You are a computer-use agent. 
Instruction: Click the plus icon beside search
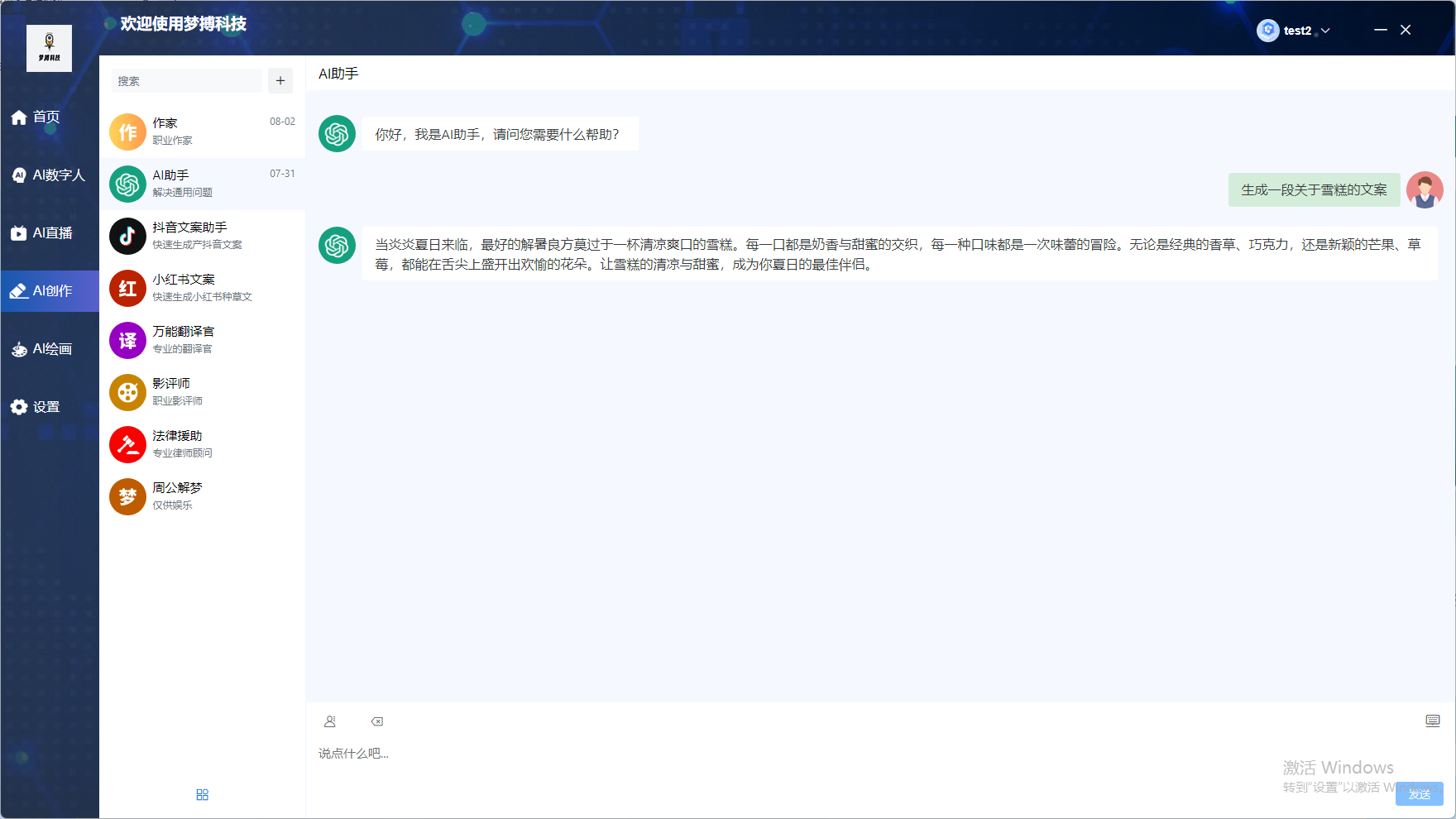tap(280, 80)
